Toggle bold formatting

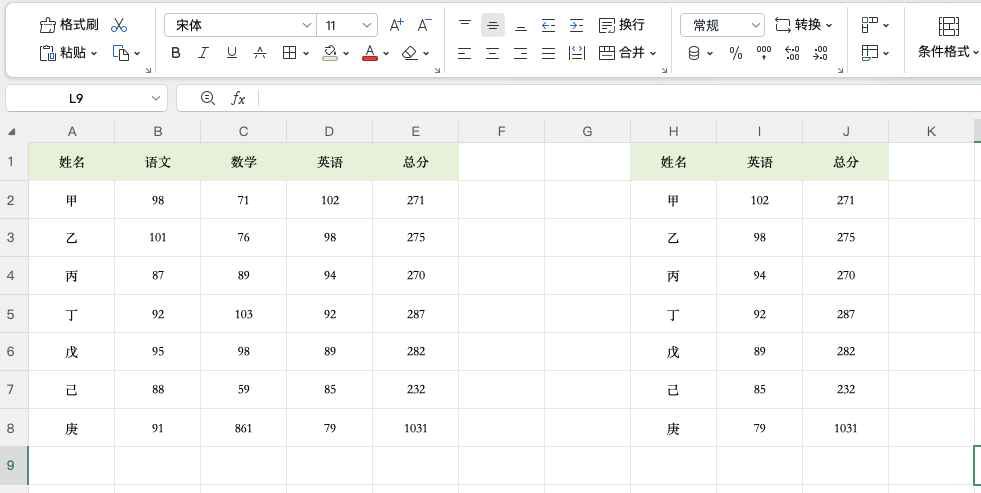pyautogui.click(x=176, y=53)
